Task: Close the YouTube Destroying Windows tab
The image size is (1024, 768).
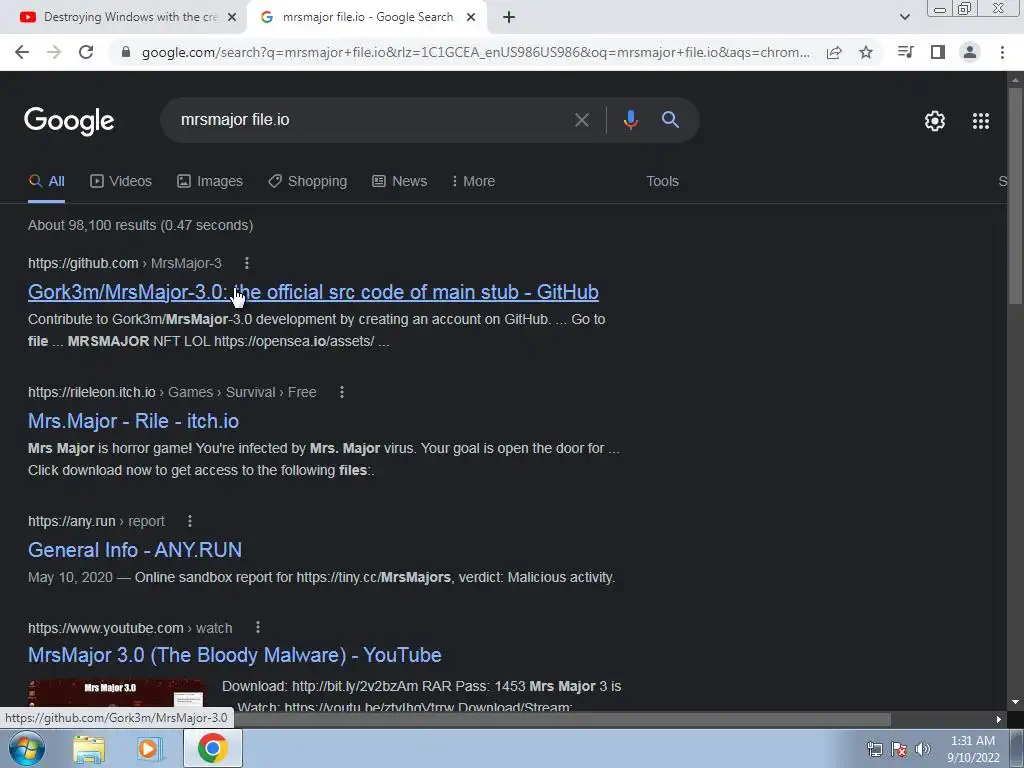Action: [x=232, y=17]
